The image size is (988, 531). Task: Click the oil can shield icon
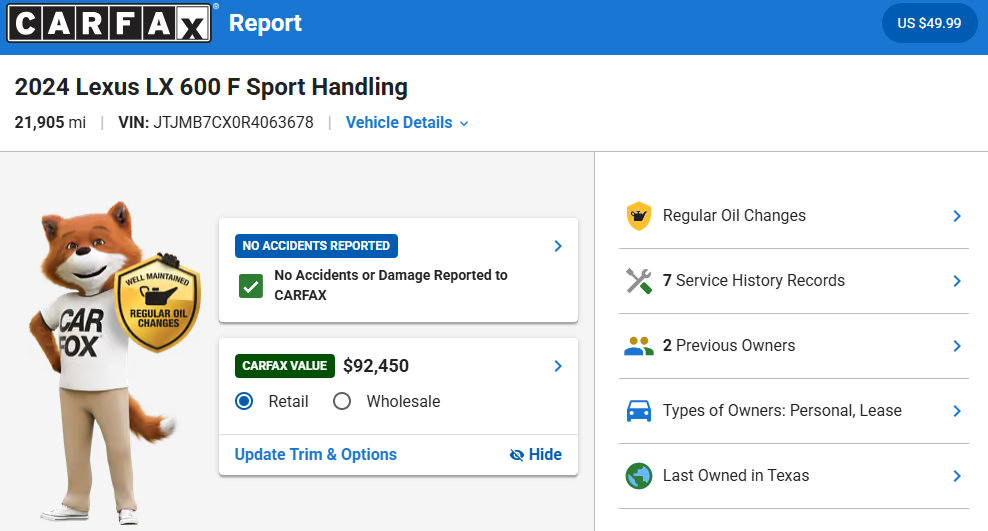[638, 216]
